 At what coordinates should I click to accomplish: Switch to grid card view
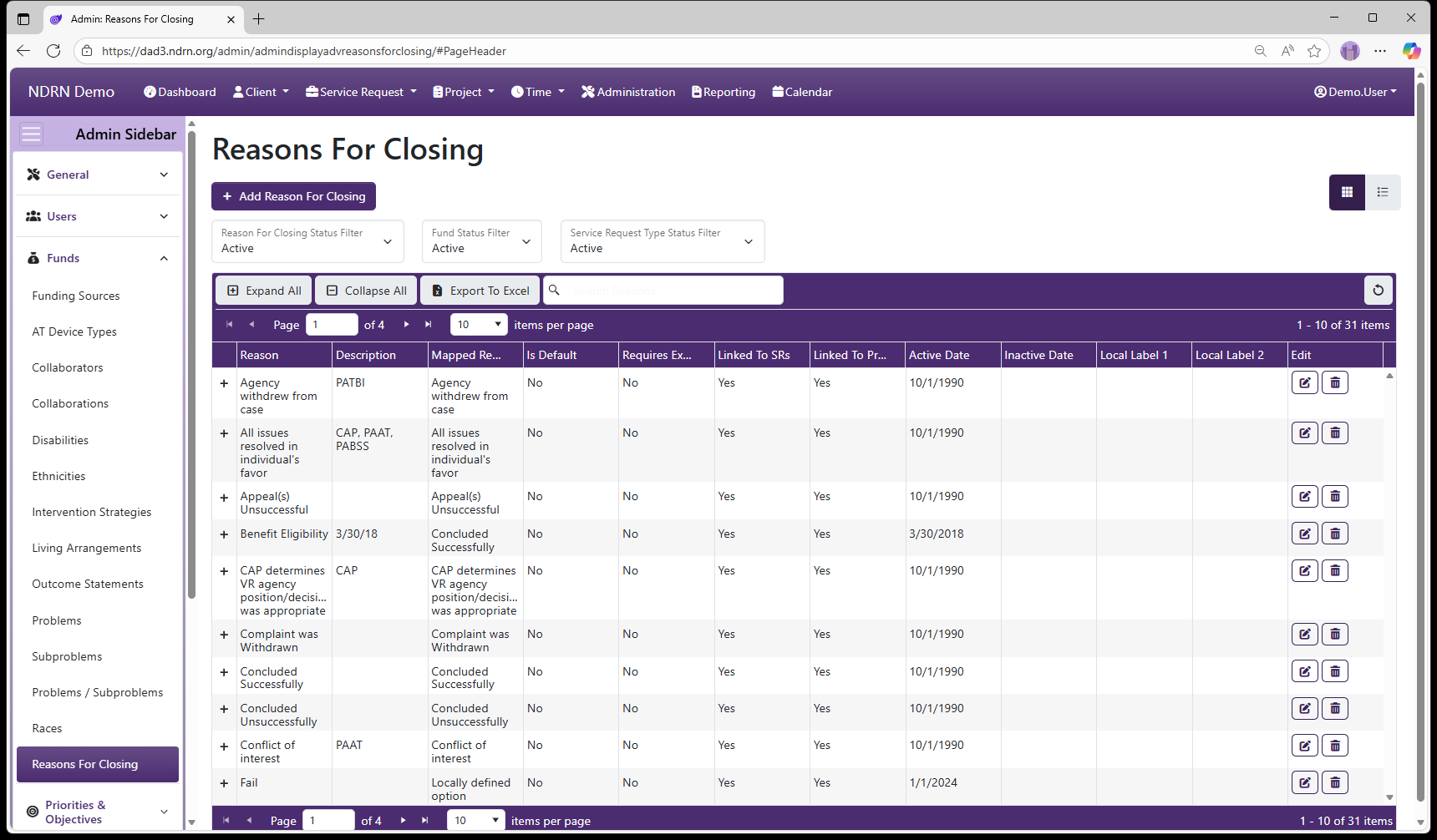[x=1347, y=192]
